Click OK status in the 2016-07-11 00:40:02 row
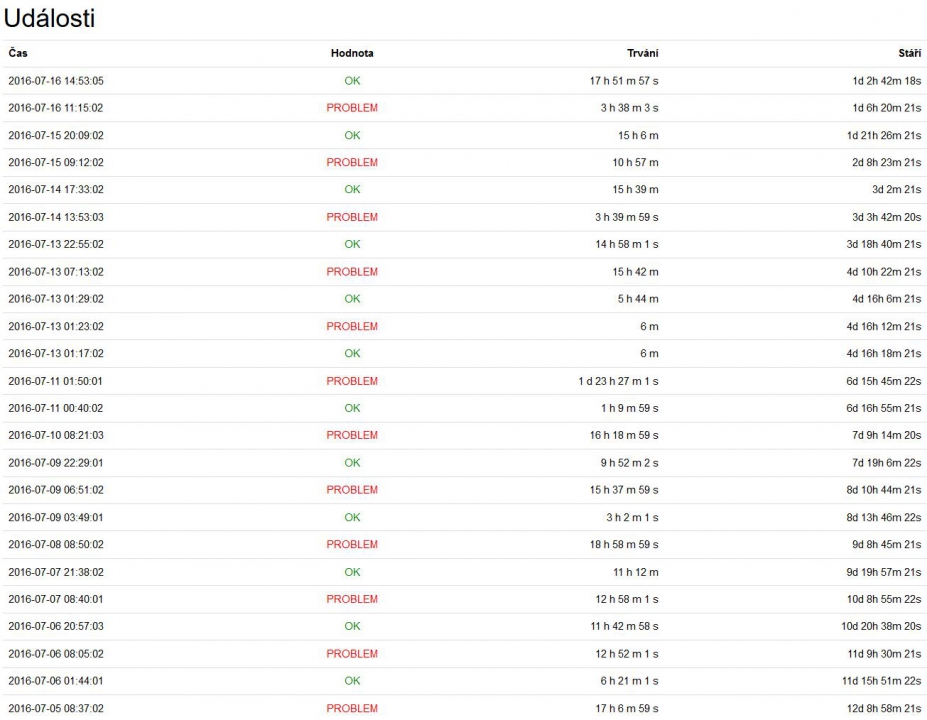927x720 pixels. (352, 408)
